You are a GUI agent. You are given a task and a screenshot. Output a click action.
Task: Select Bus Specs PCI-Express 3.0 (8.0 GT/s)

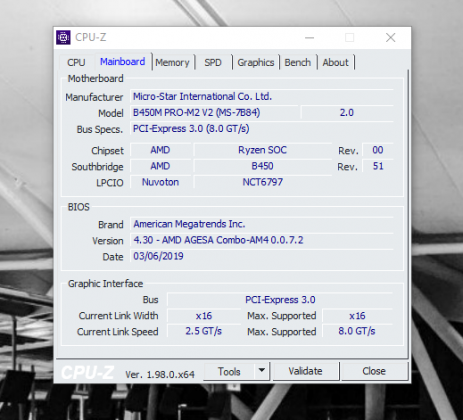pos(262,129)
